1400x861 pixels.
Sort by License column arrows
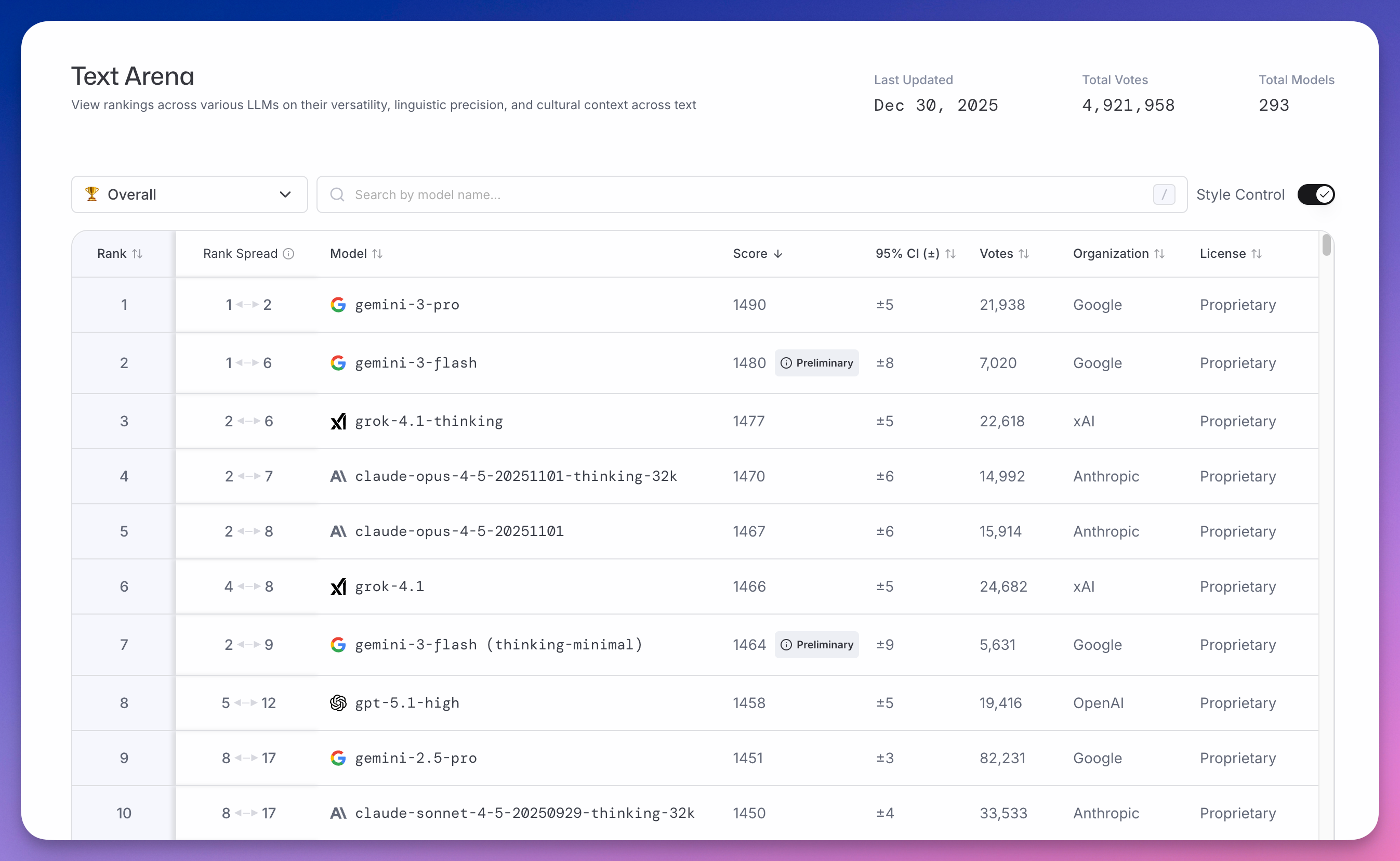(1257, 254)
